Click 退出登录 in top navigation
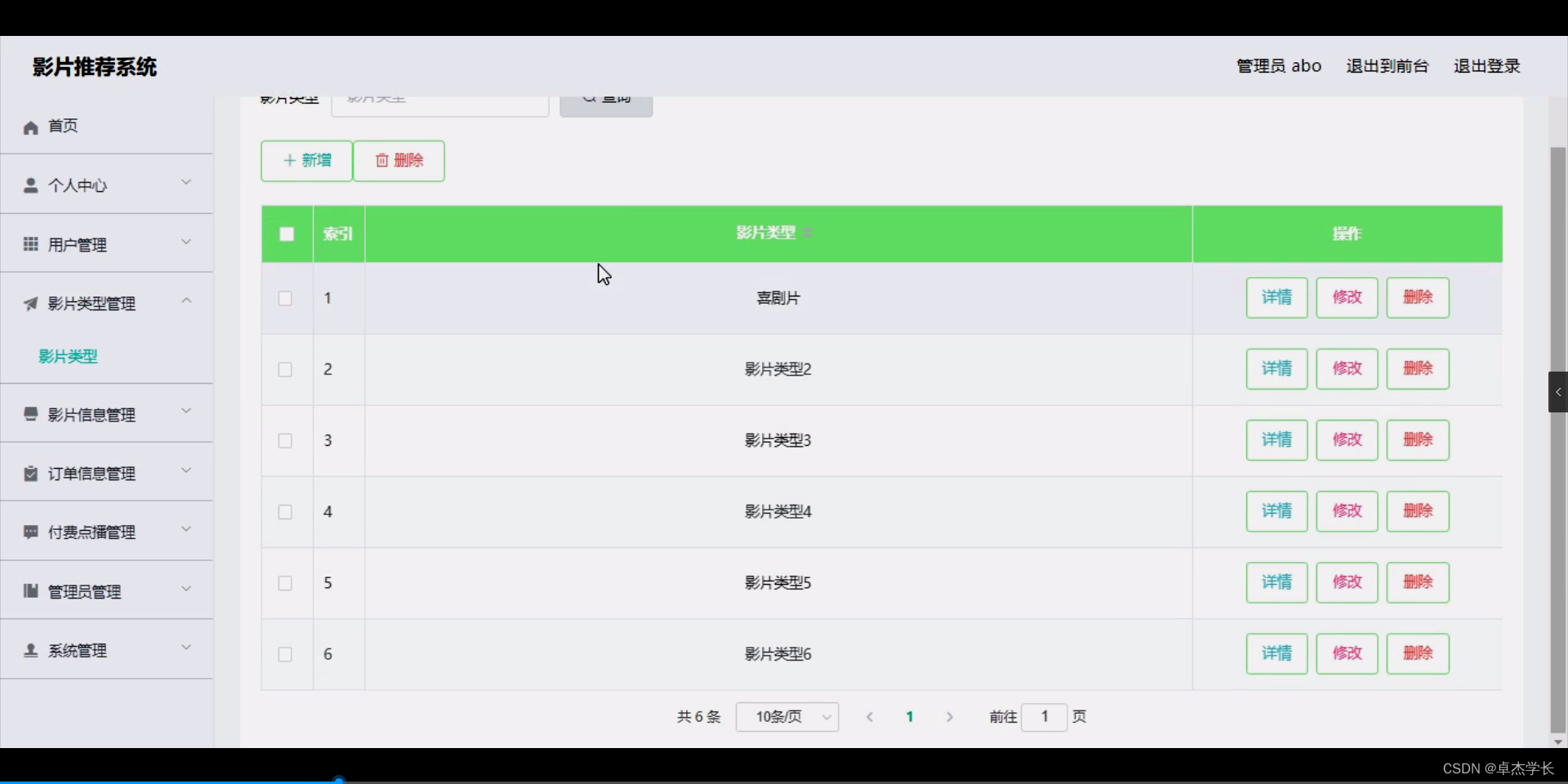 [x=1486, y=66]
